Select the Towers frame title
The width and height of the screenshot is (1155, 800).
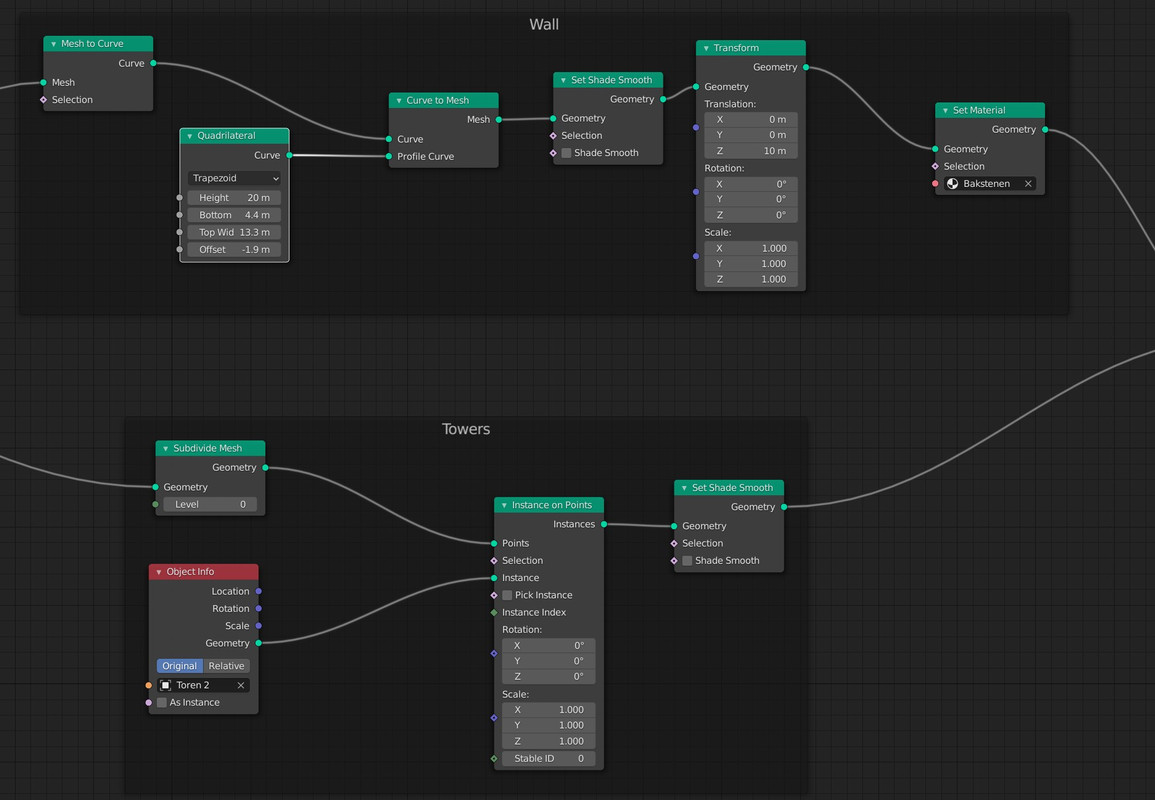tap(466, 429)
